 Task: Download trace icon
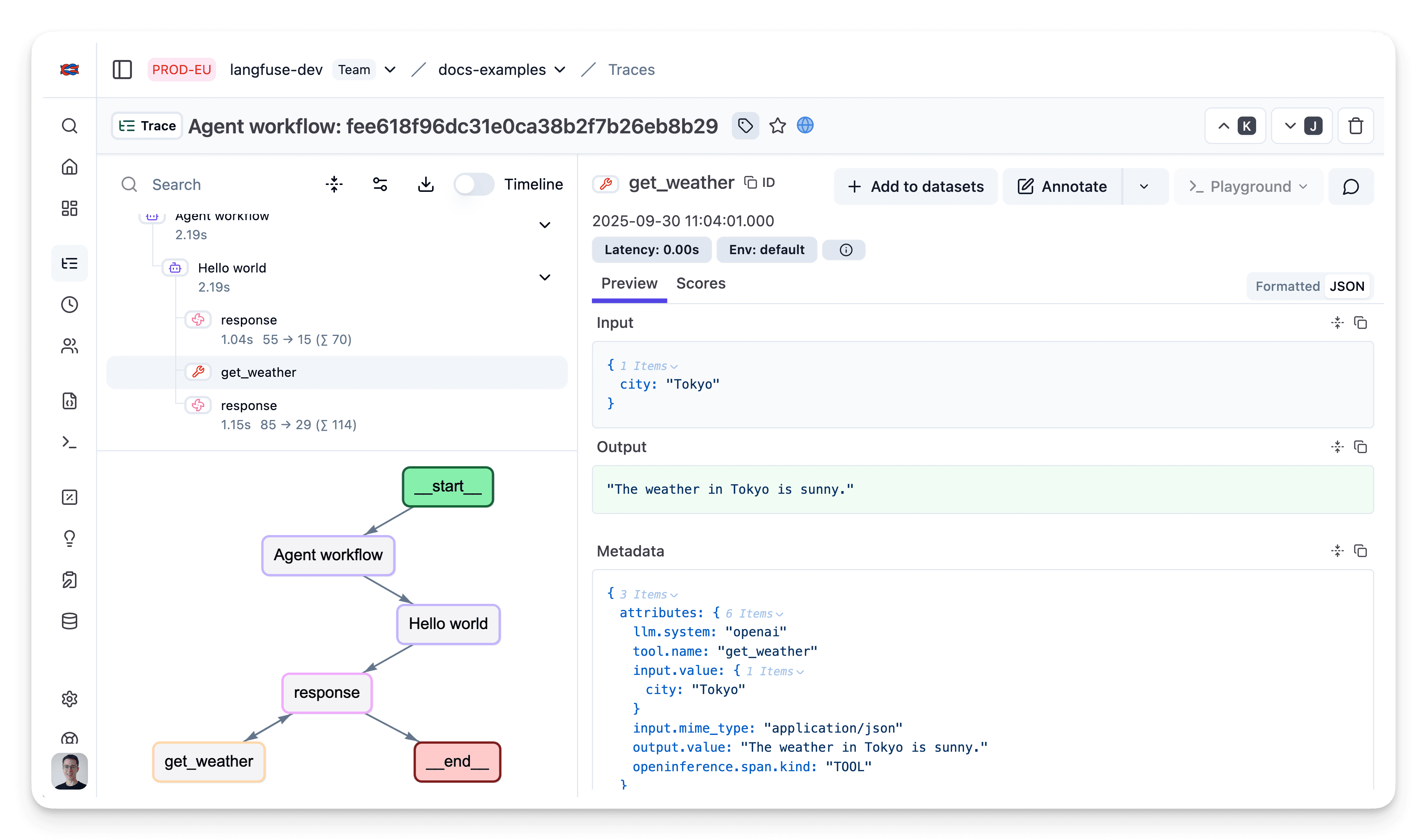click(x=426, y=184)
